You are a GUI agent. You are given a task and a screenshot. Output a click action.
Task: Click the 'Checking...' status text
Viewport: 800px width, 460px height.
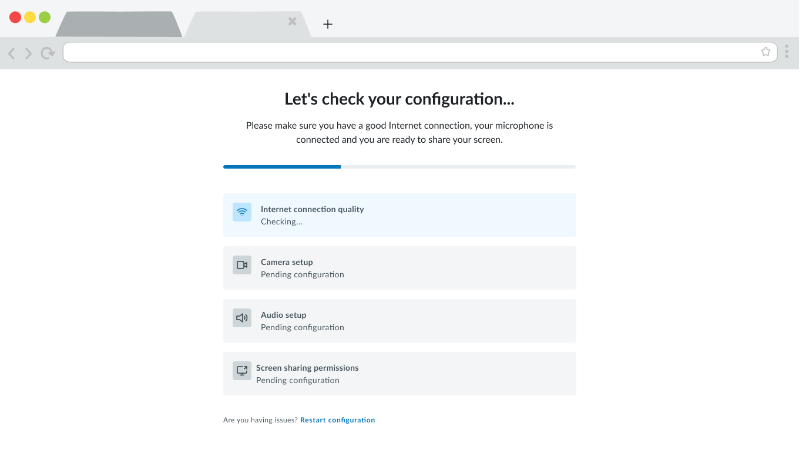281,221
